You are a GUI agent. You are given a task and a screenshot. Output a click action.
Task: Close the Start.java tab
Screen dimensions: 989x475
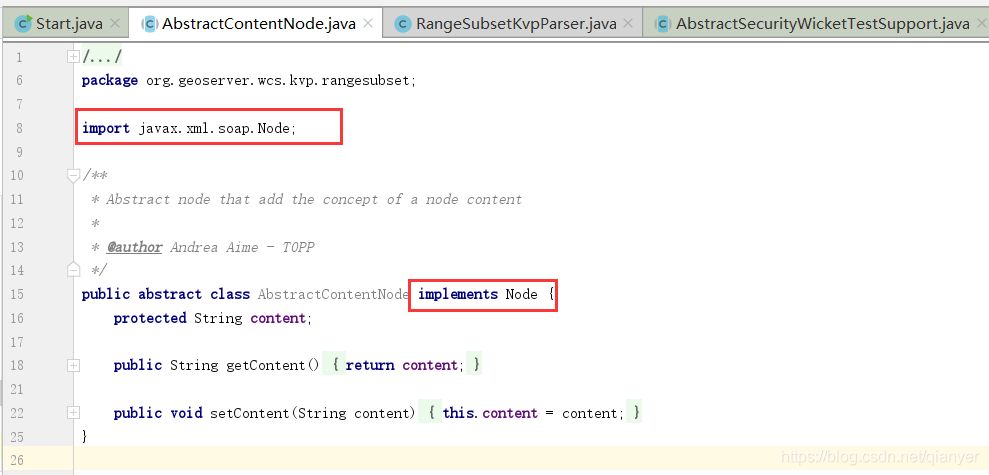click(x=115, y=24)
